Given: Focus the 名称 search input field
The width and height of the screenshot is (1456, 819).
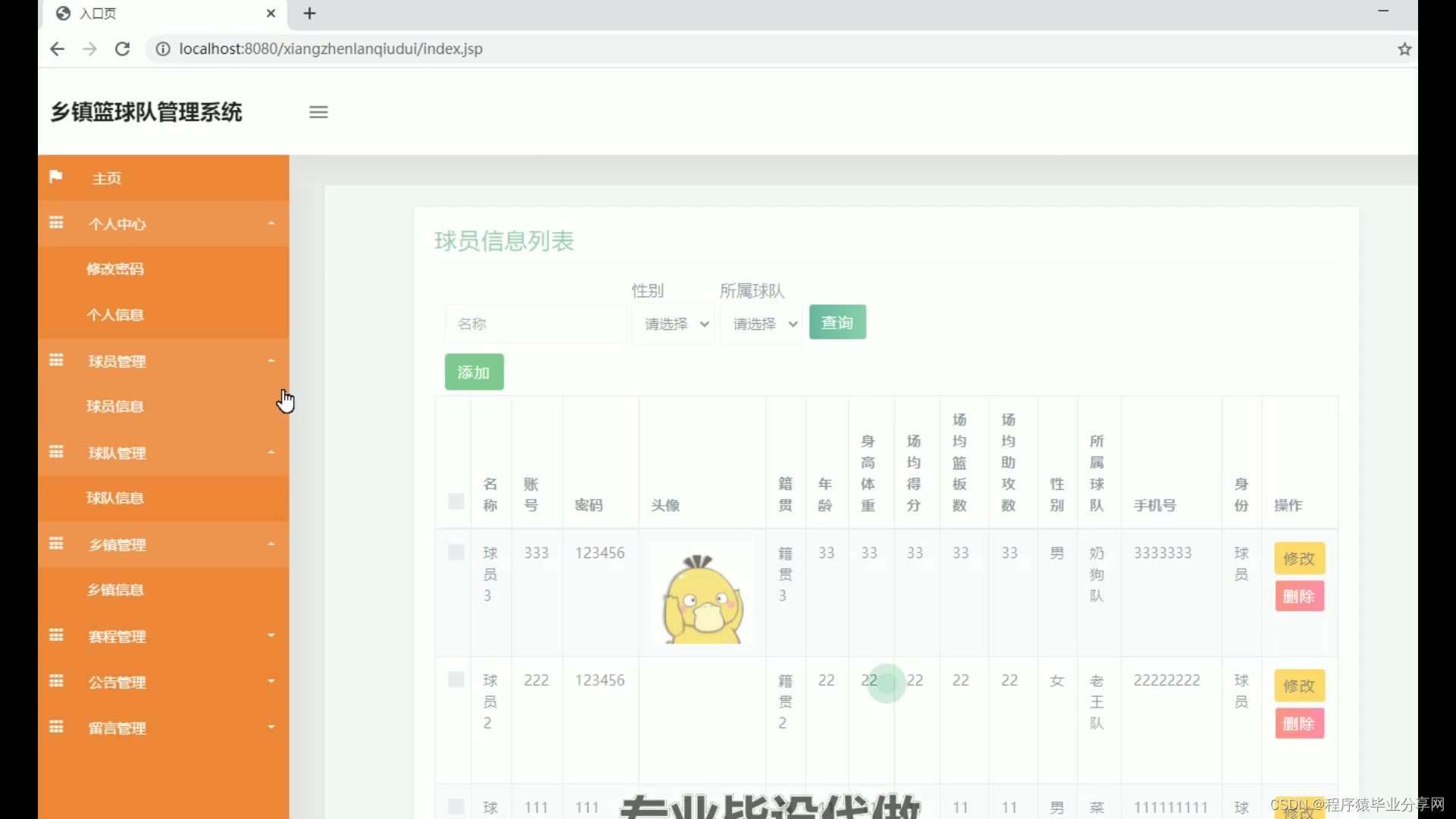Looking at the screenshot, I should [535, 324].
